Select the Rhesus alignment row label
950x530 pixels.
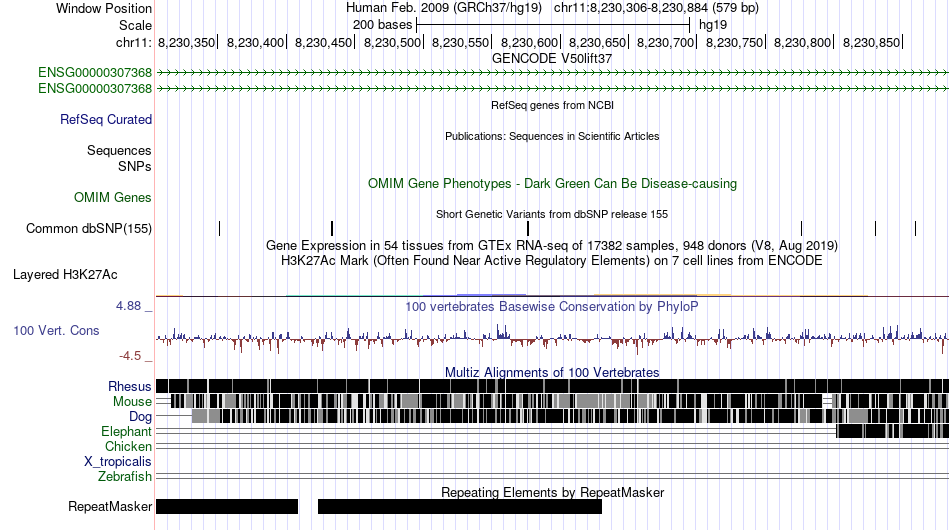coord(130,386)
